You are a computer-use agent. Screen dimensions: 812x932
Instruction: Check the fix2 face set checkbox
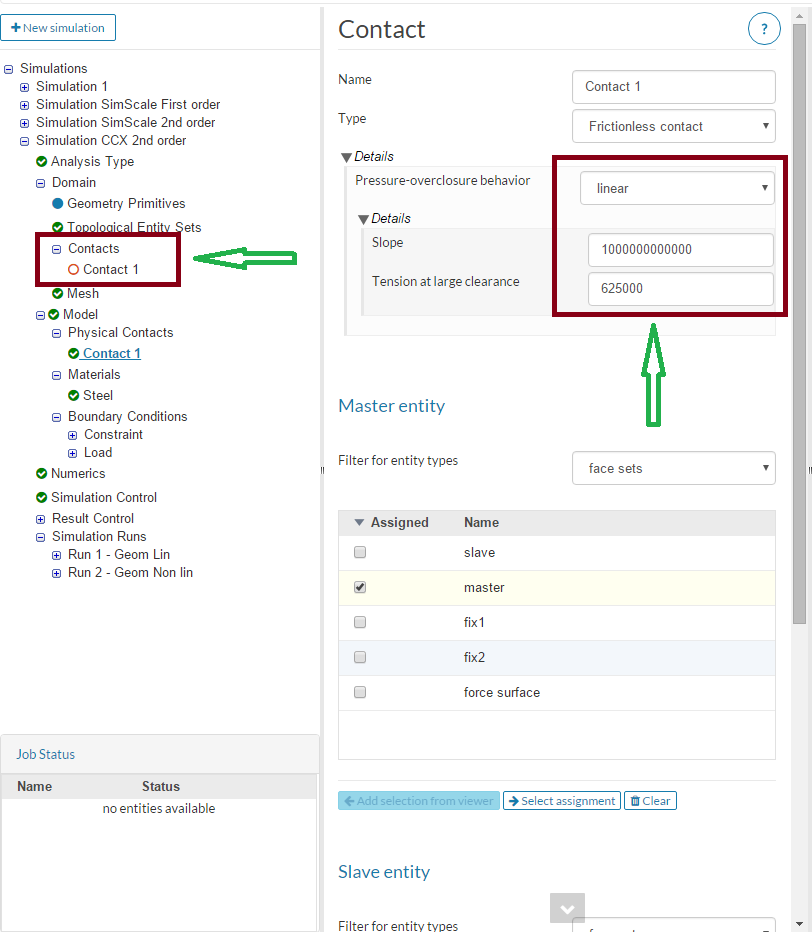coord(360,657)
